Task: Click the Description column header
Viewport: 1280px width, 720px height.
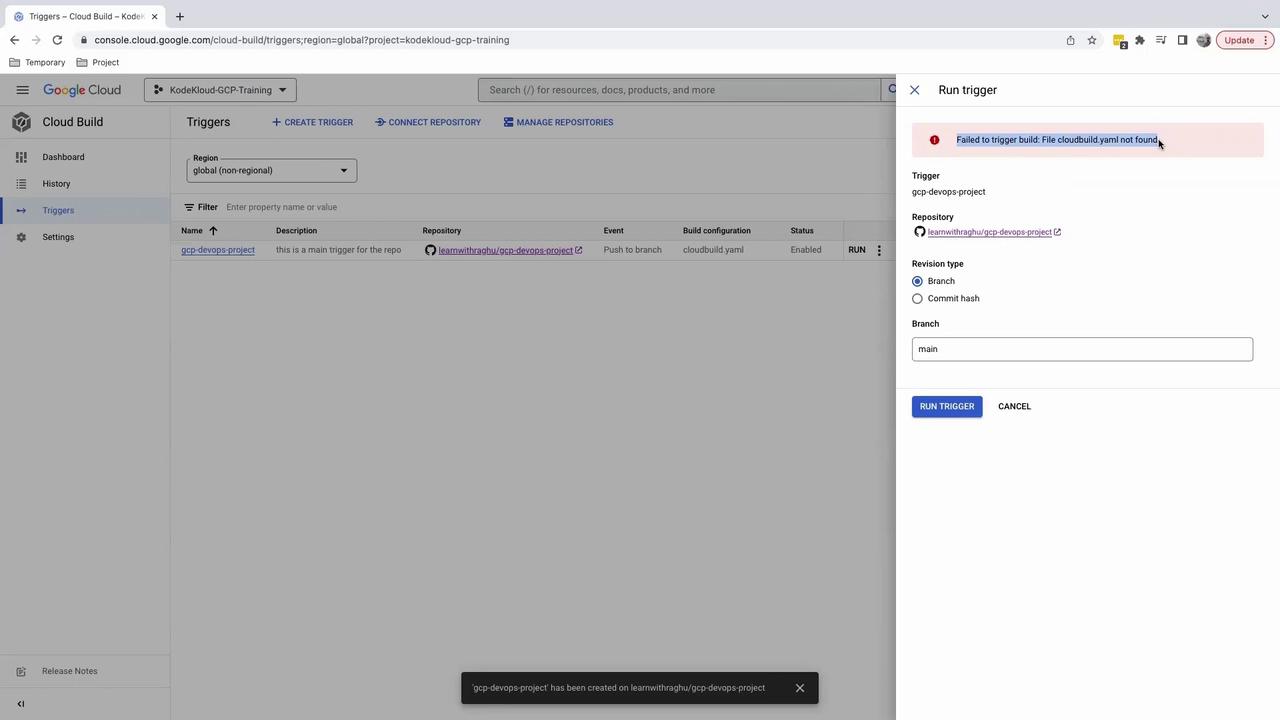Action: [296, 231]
